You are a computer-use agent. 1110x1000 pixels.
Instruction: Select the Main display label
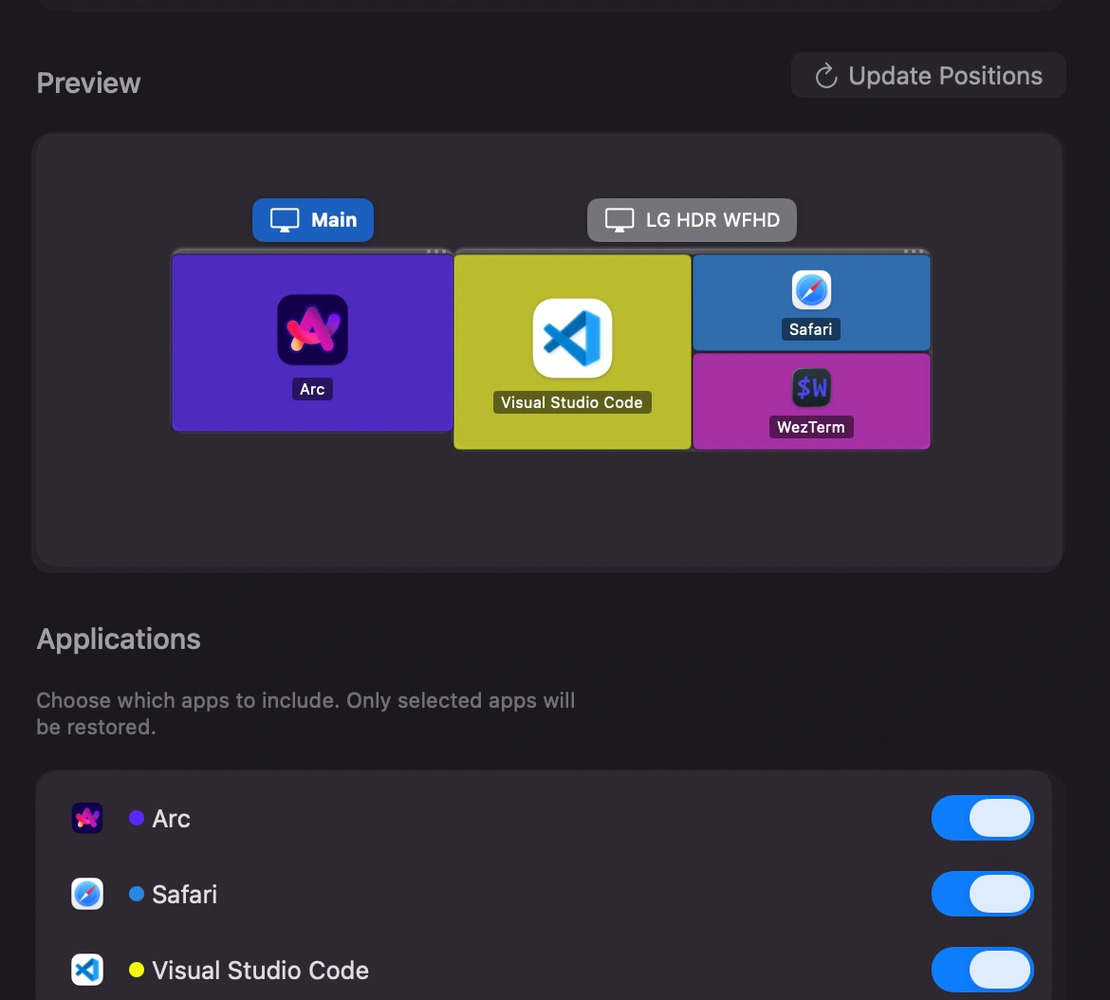point(313,220)
